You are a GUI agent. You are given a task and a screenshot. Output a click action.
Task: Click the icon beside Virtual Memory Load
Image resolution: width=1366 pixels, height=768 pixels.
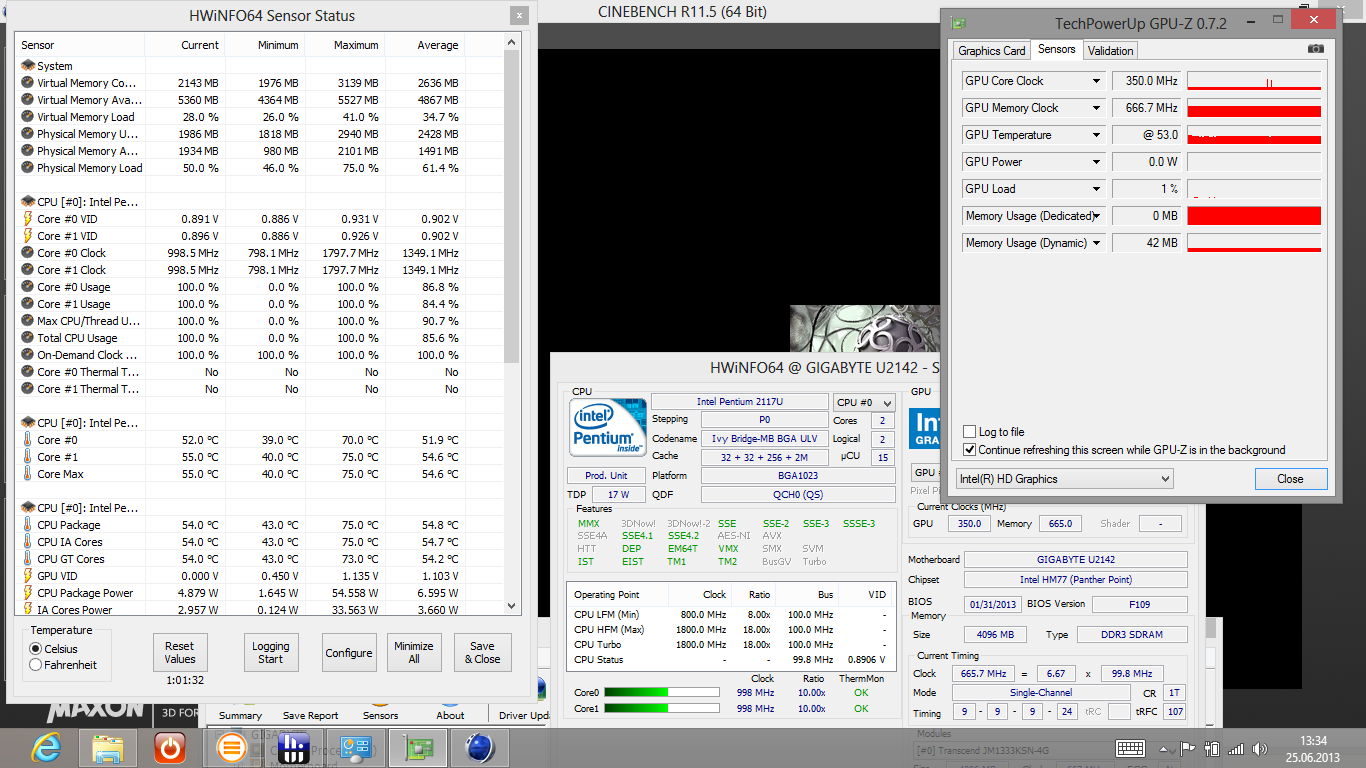[x=28, y=117]
